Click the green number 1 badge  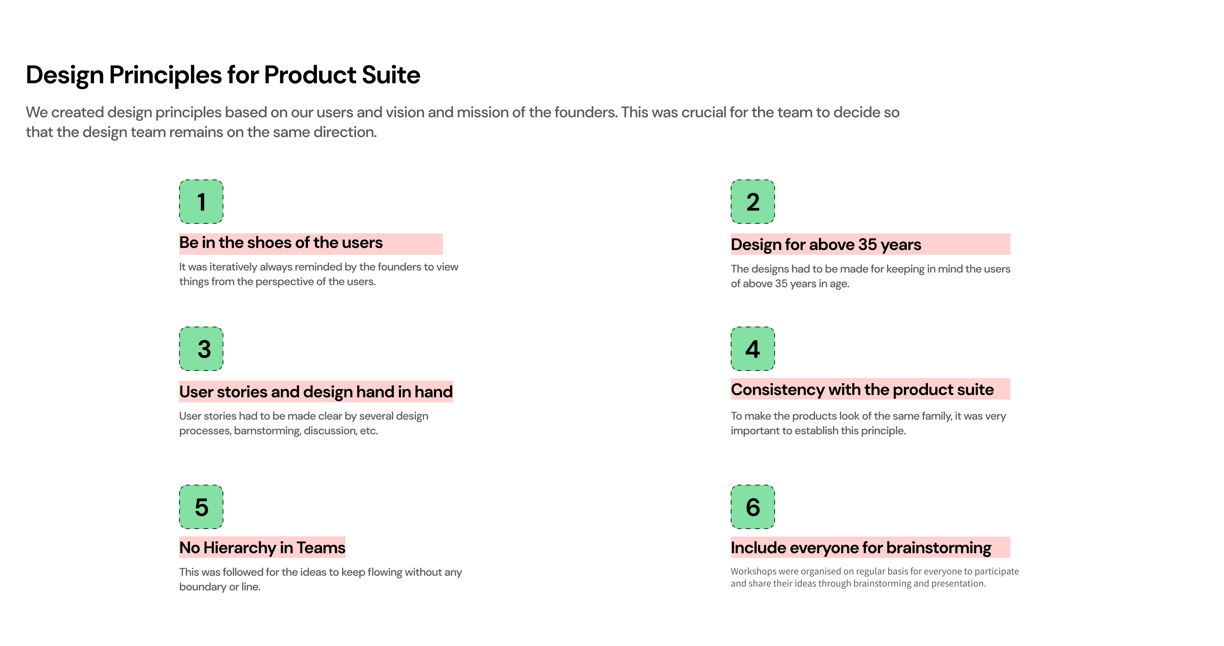(201, 202)
